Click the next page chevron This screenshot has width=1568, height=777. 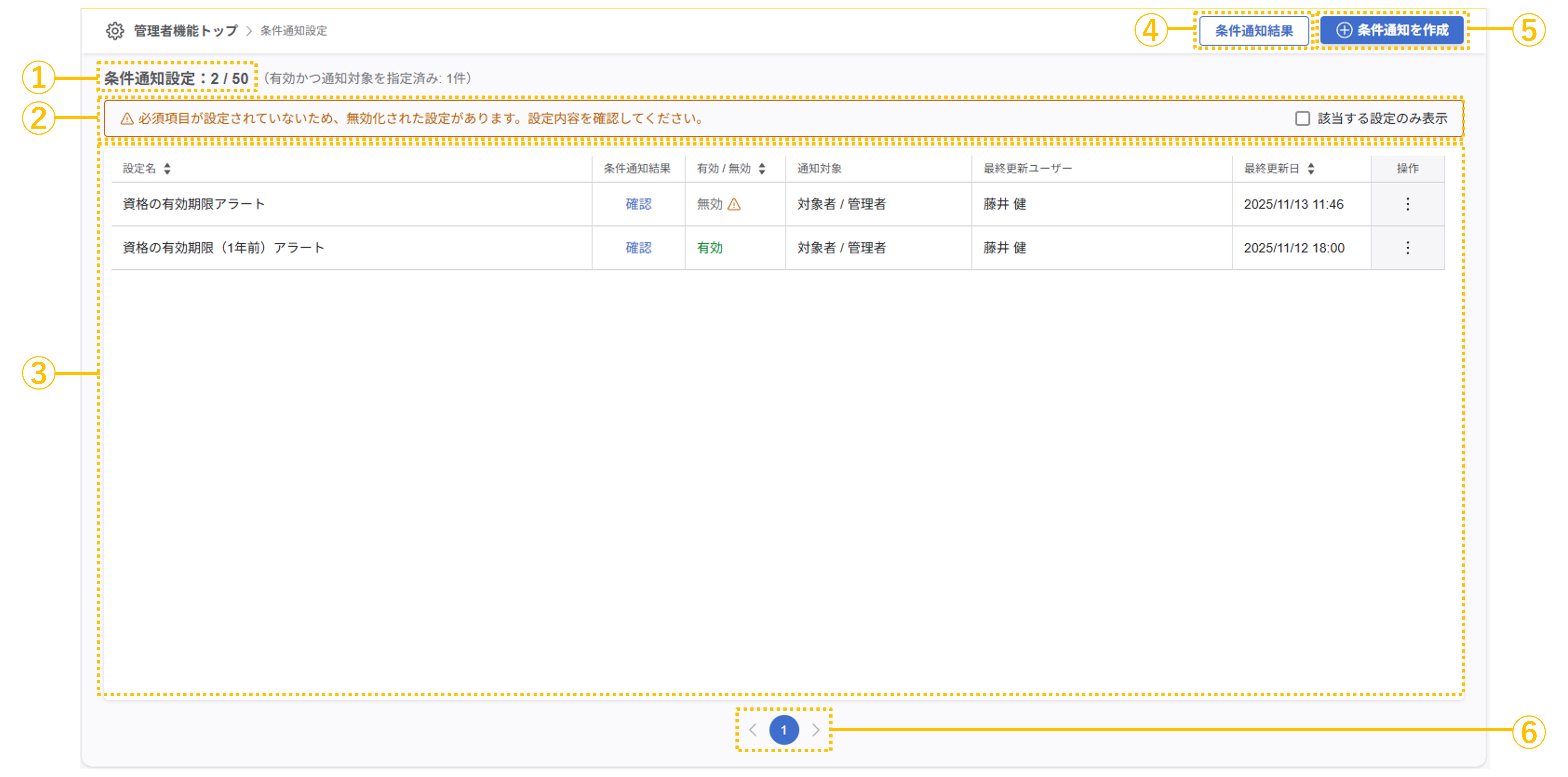816,730
